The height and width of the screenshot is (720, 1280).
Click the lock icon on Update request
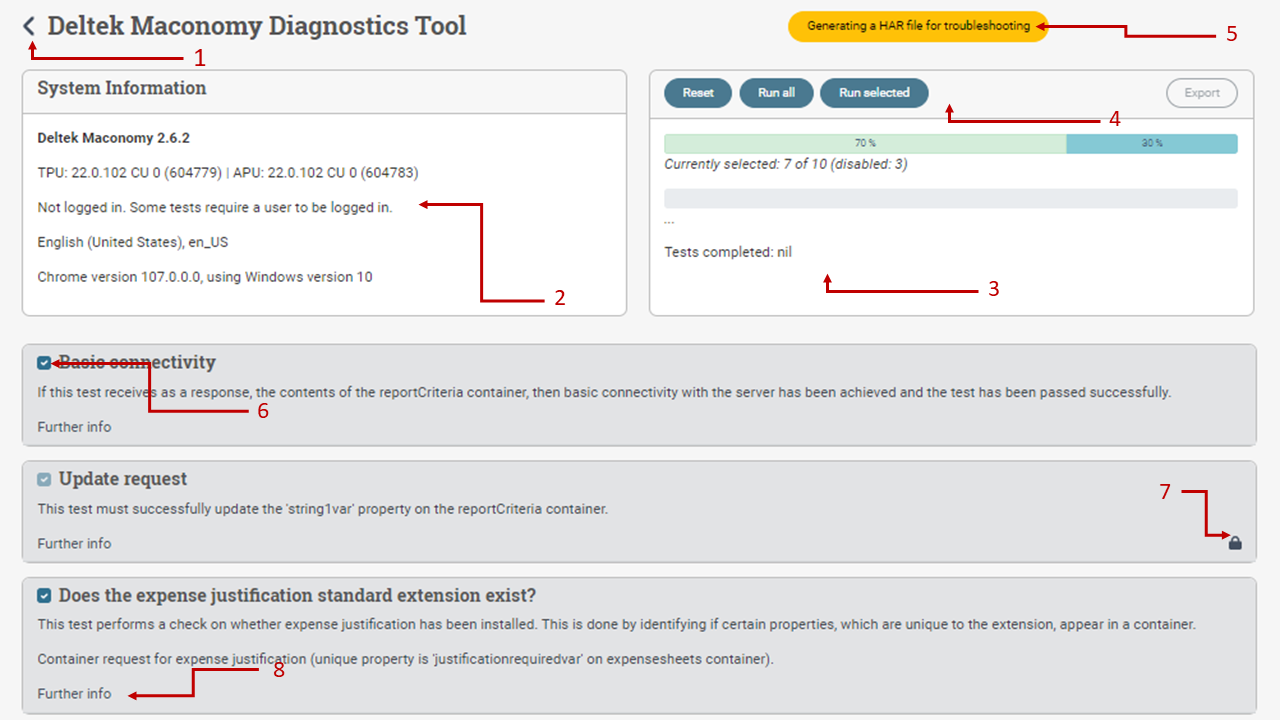pos(1235,543)
